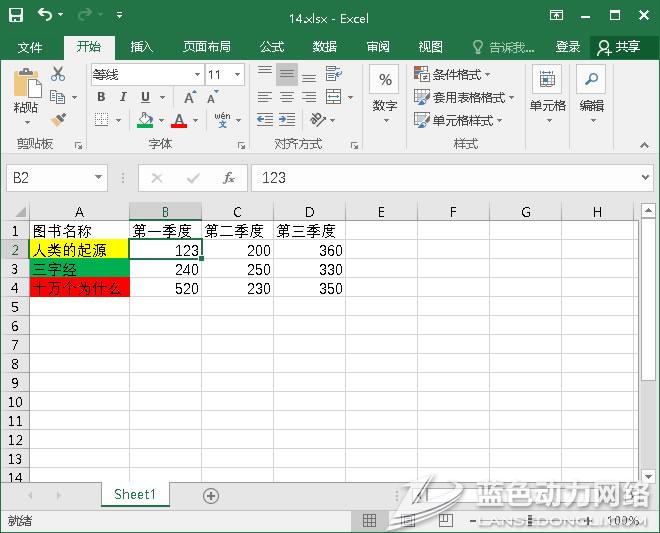Open the Quick Access Toolbar customize dropdown
660x533 pixels.
(x=120, y=15)
